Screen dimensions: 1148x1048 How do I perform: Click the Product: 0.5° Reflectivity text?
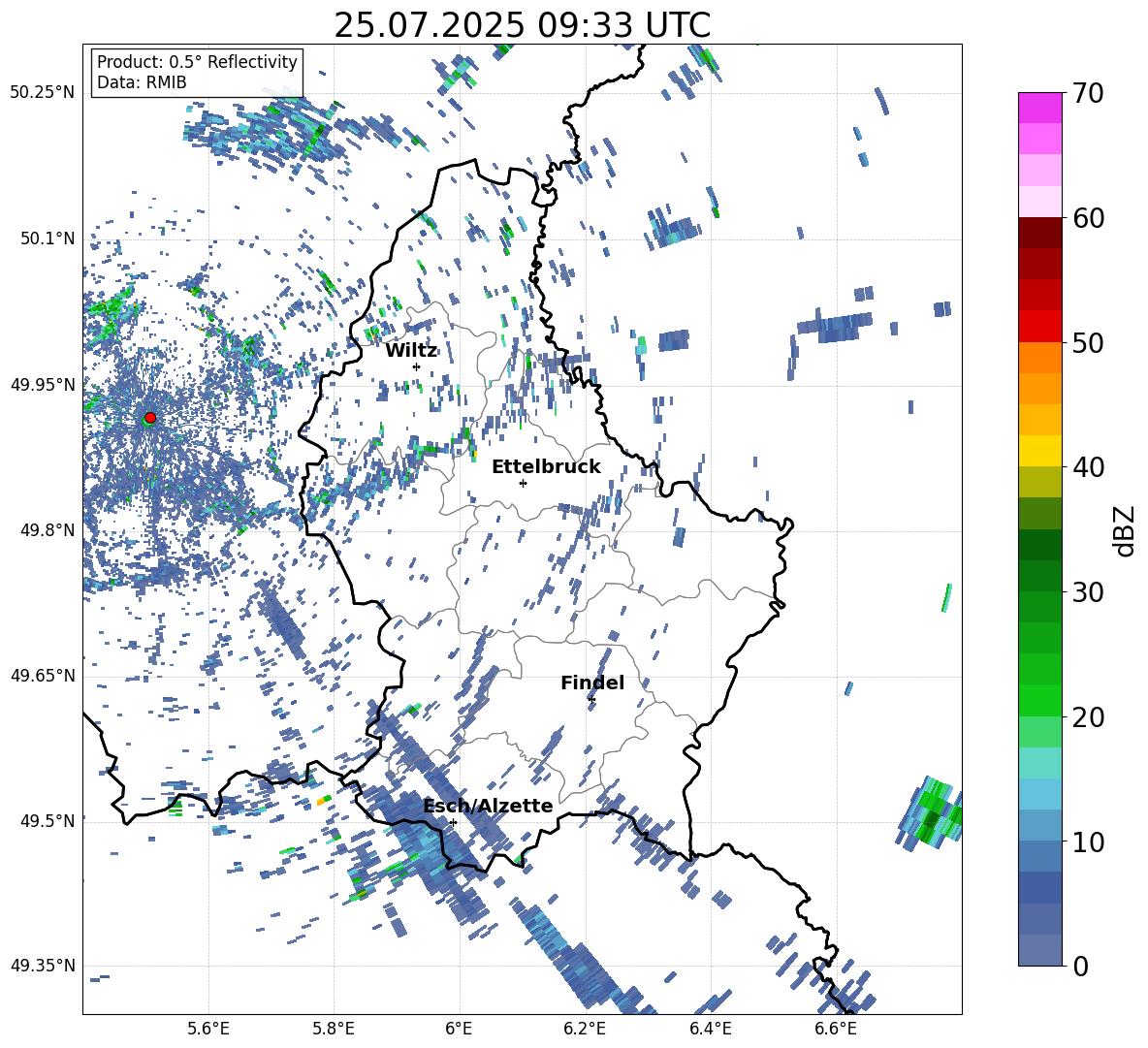coord(197,62)
